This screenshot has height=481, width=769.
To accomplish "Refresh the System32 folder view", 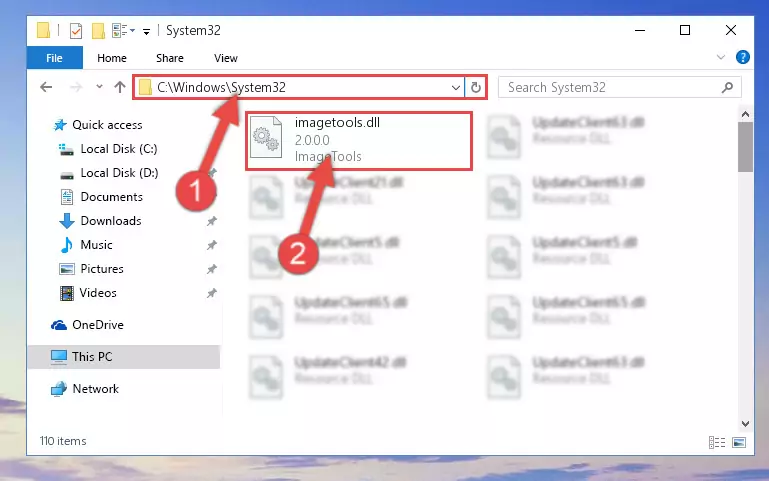I will tap(476, 88).
